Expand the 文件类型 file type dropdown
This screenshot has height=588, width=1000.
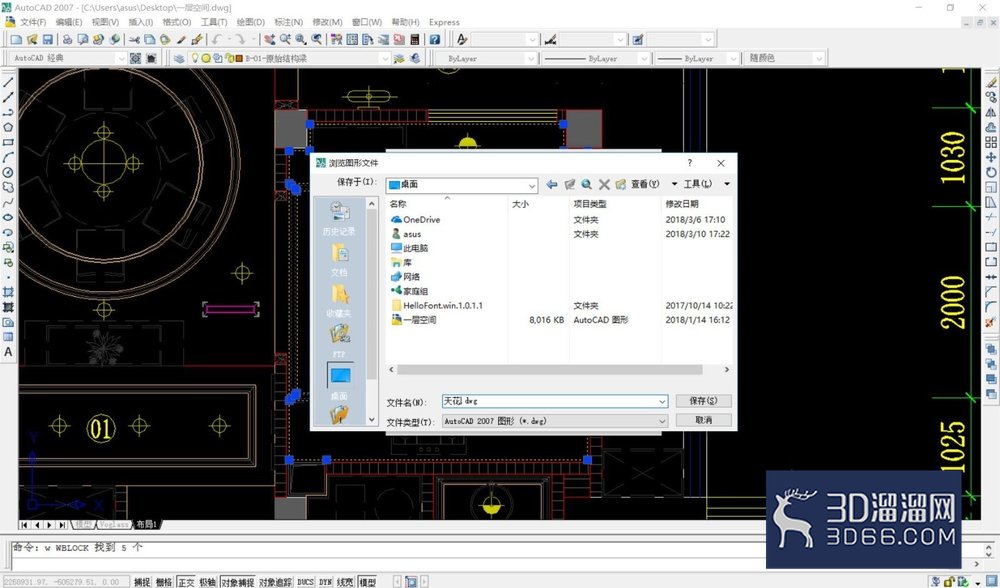coord(662,421)
